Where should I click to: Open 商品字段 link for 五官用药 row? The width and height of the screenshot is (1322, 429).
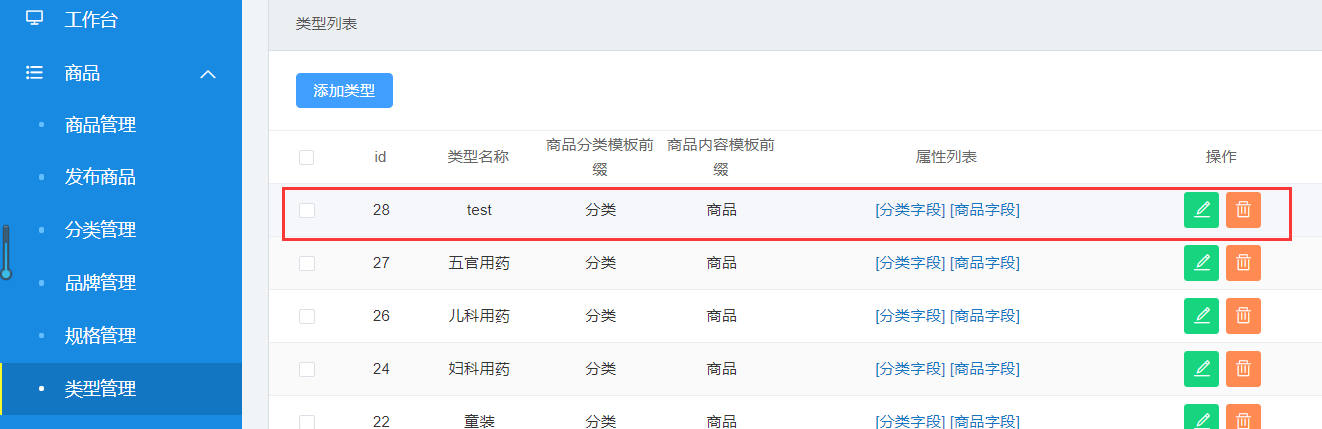pos(985,263)
